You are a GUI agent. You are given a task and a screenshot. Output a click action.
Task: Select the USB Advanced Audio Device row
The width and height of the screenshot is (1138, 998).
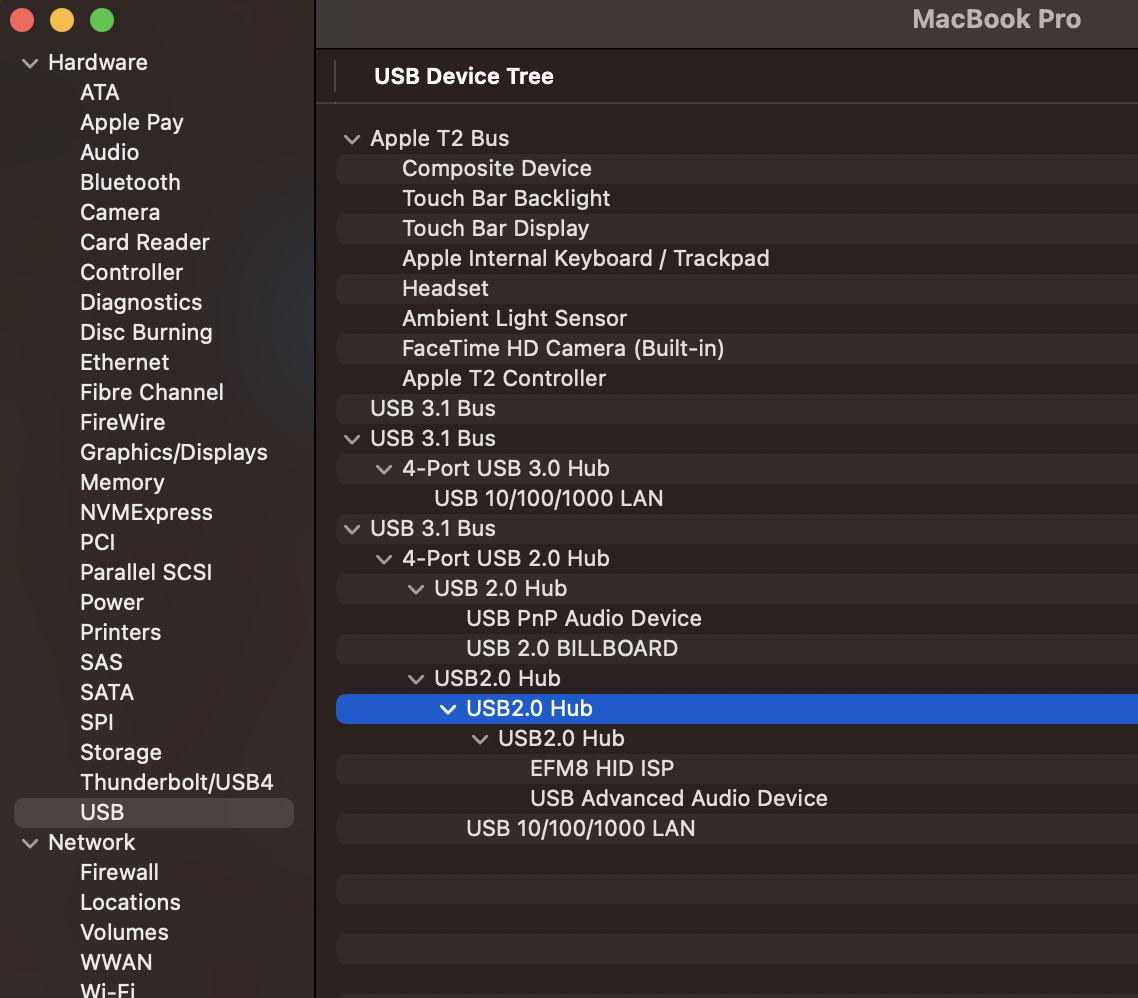[x=737, y=798]
